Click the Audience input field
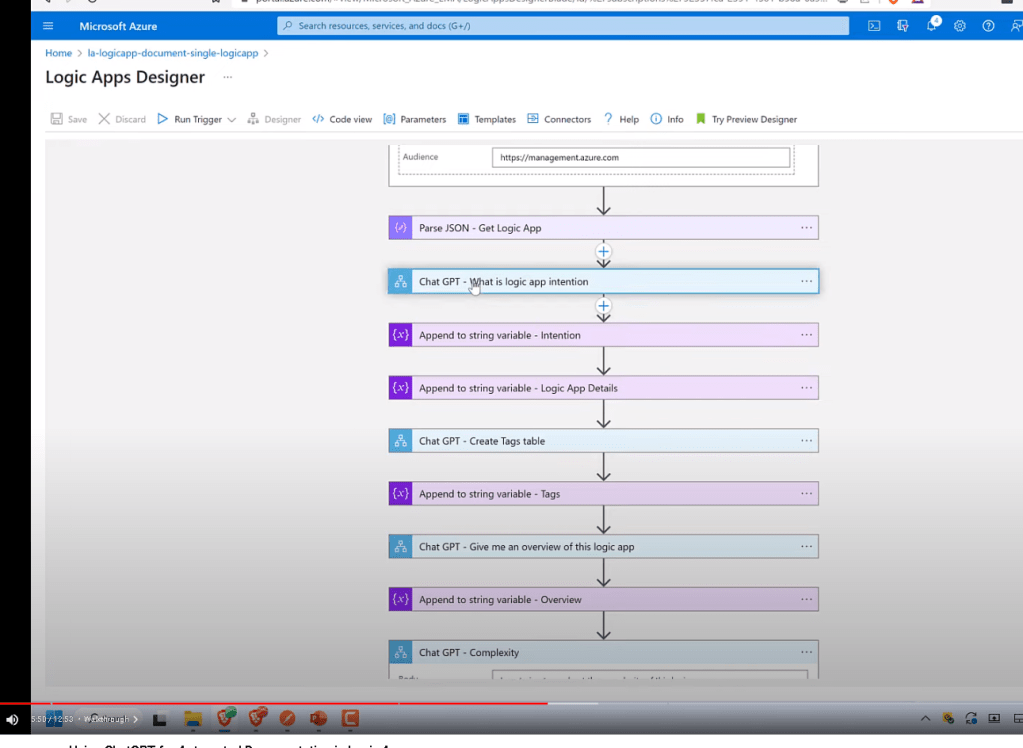This screenshot has width=1023, height=748. tap(641, 157)
